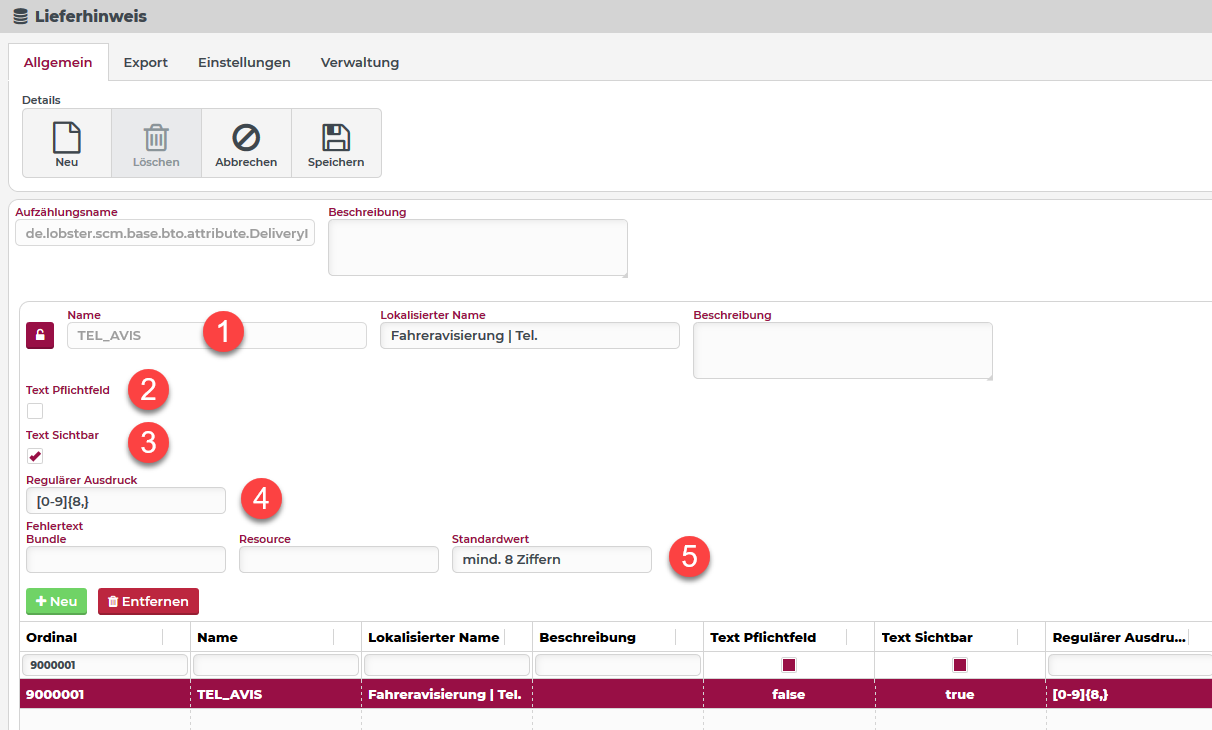
Task: Click the Abbrechen cancel icon
Action: click(246, 138)
